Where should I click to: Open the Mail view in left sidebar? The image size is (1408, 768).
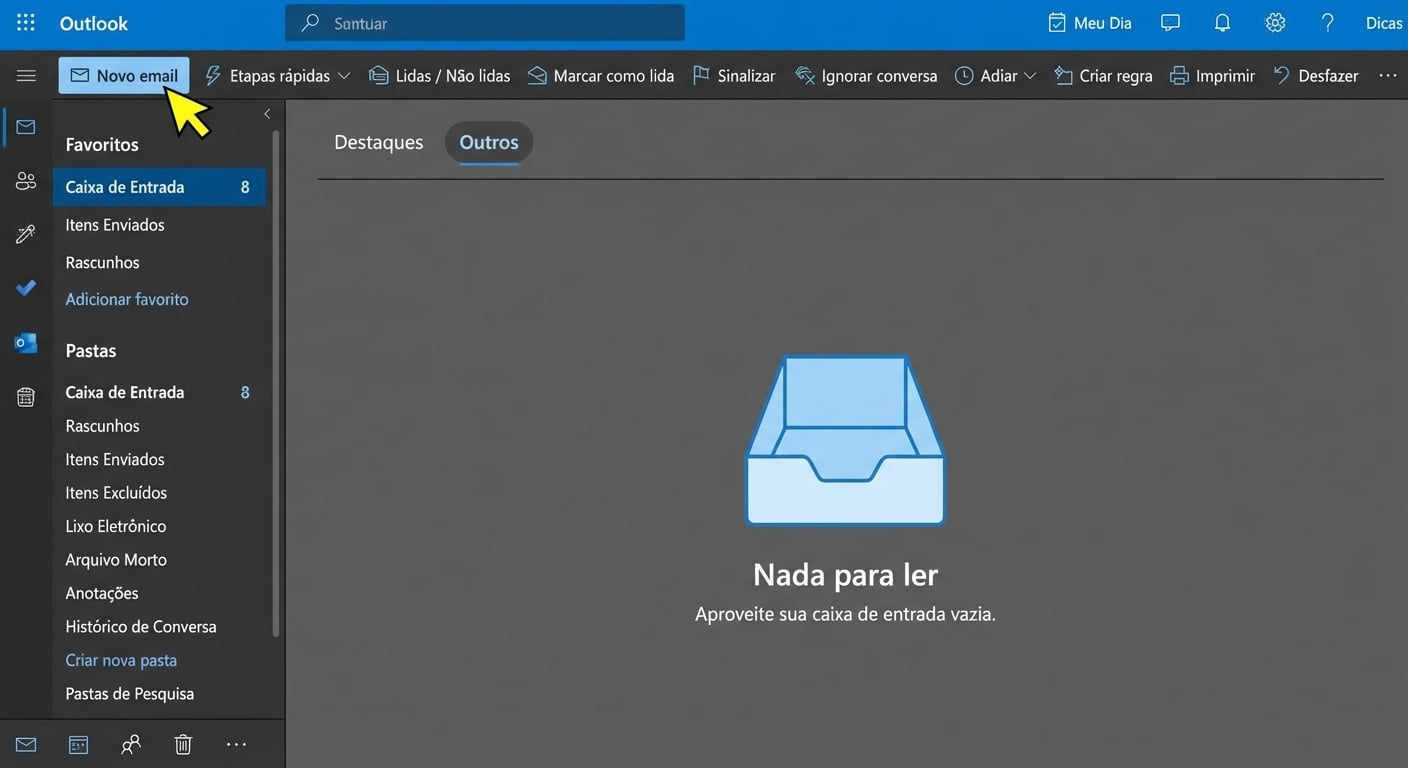pyautogui.click(x=25, y=126)
